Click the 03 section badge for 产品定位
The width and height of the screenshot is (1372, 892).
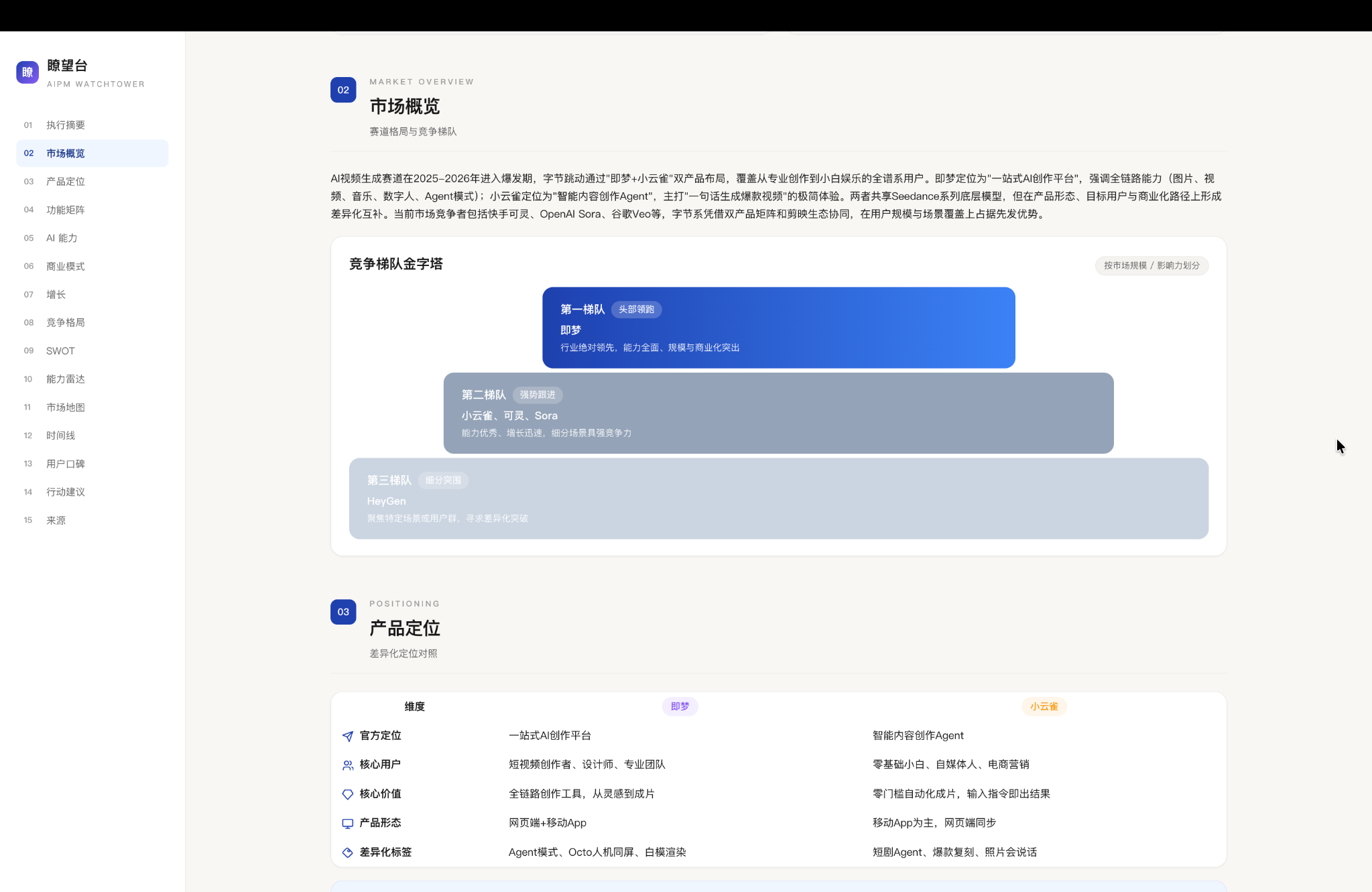click(x=343, y=612)
